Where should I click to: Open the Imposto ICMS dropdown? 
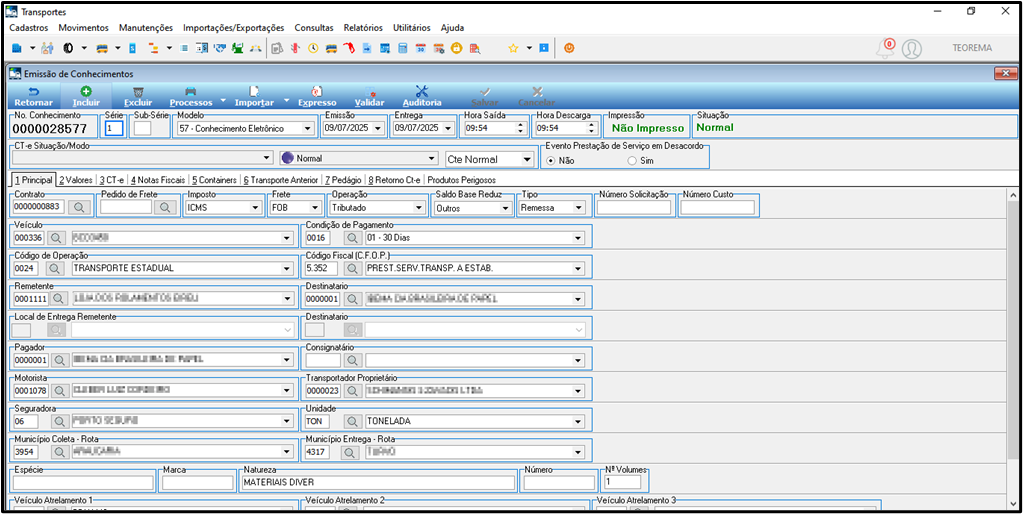tap(255, 207)
